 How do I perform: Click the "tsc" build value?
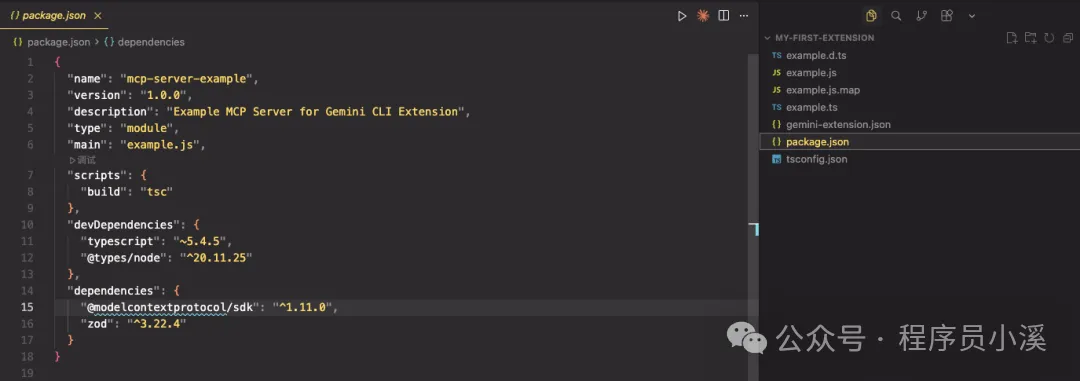click(x=156, y=192)
